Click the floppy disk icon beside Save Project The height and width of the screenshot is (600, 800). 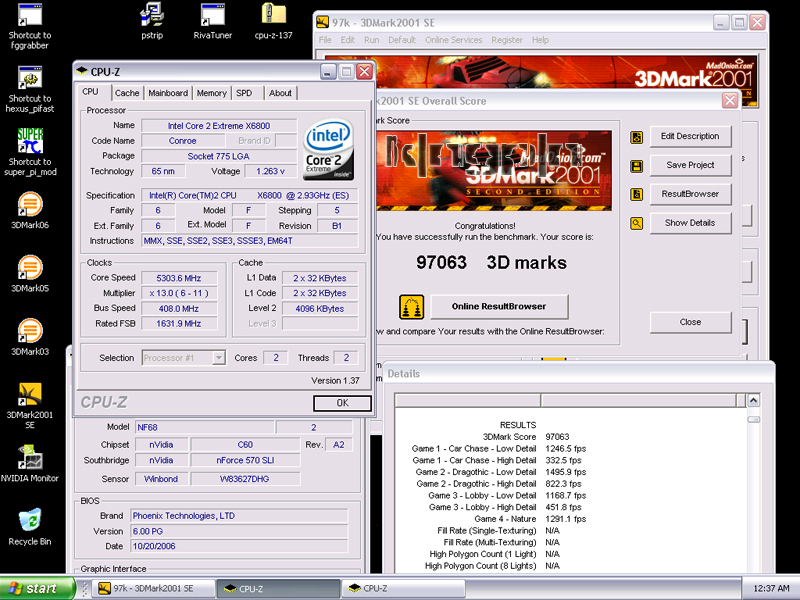pos(636,166)
